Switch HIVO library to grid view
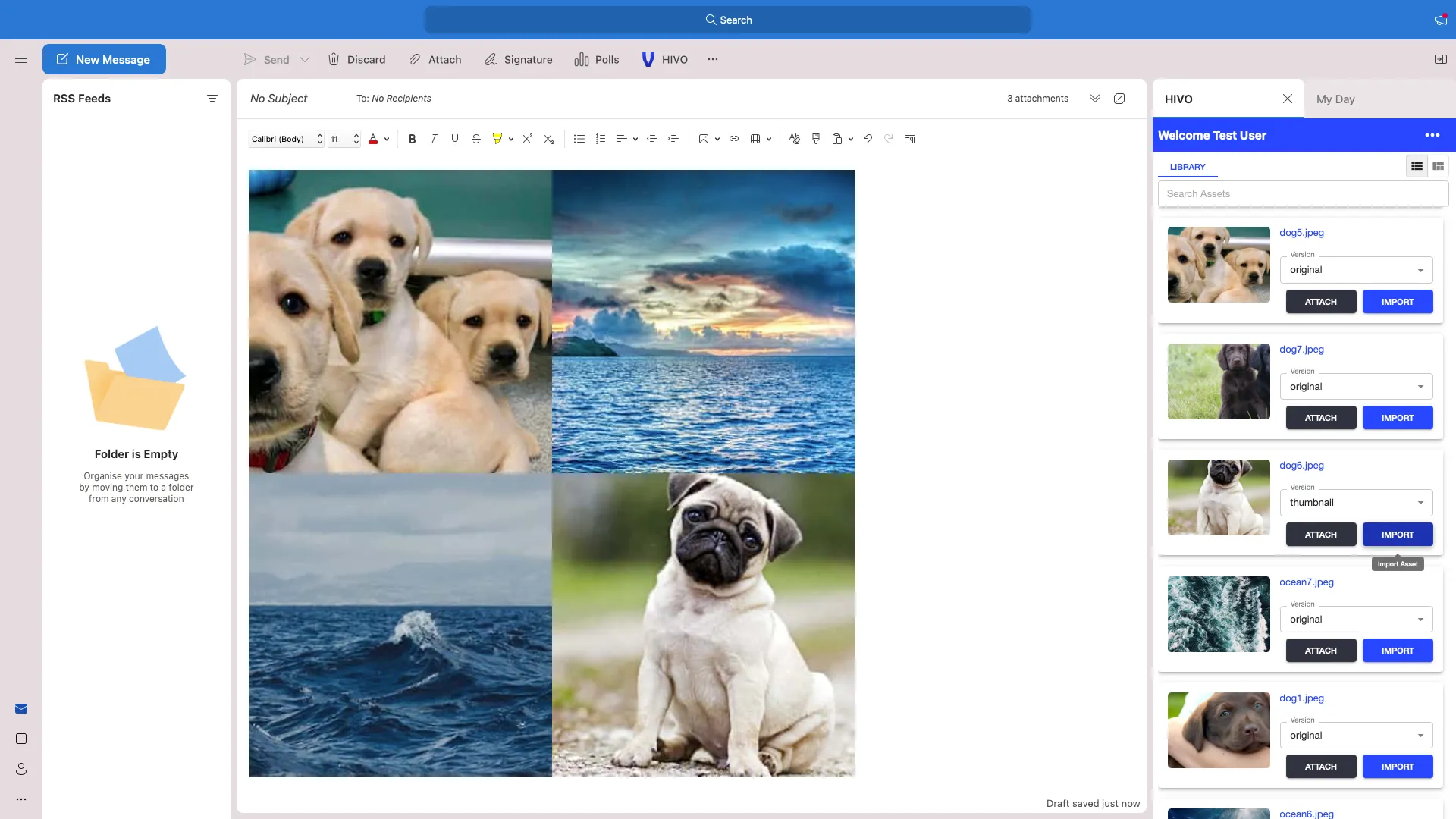 coord(1438,166)
